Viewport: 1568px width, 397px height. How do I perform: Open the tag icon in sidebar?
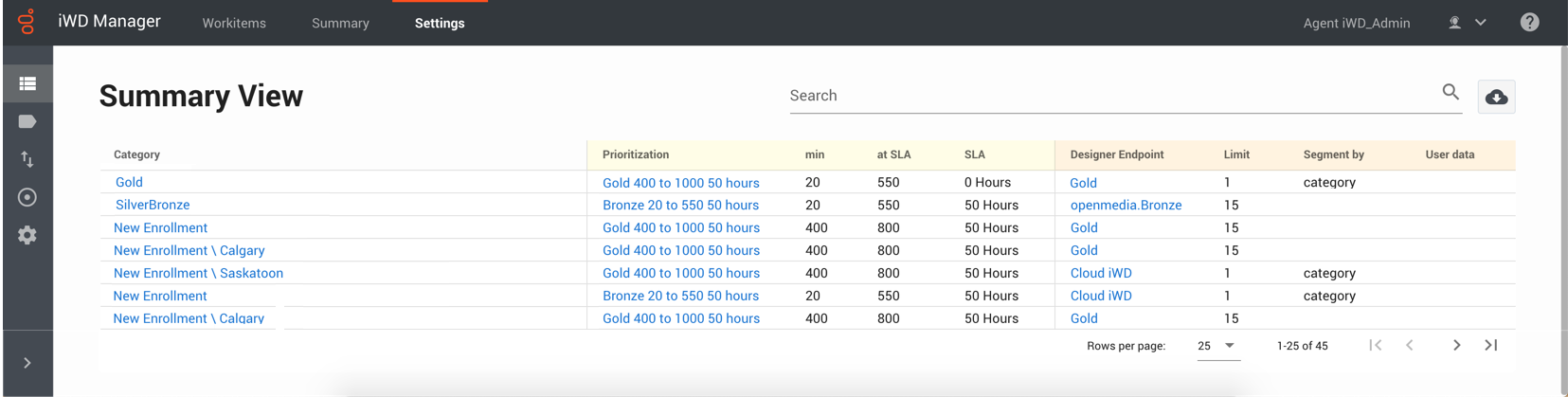click(27, 121)
